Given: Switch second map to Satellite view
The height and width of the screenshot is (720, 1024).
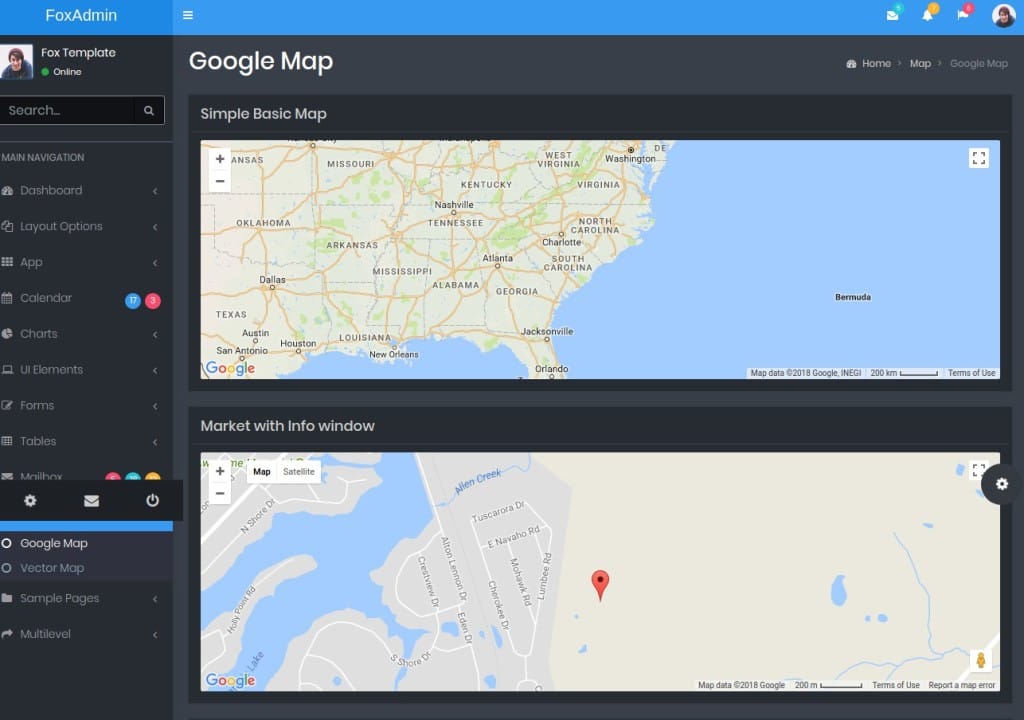Looking at the screenshot, I should tap(298, 472).
